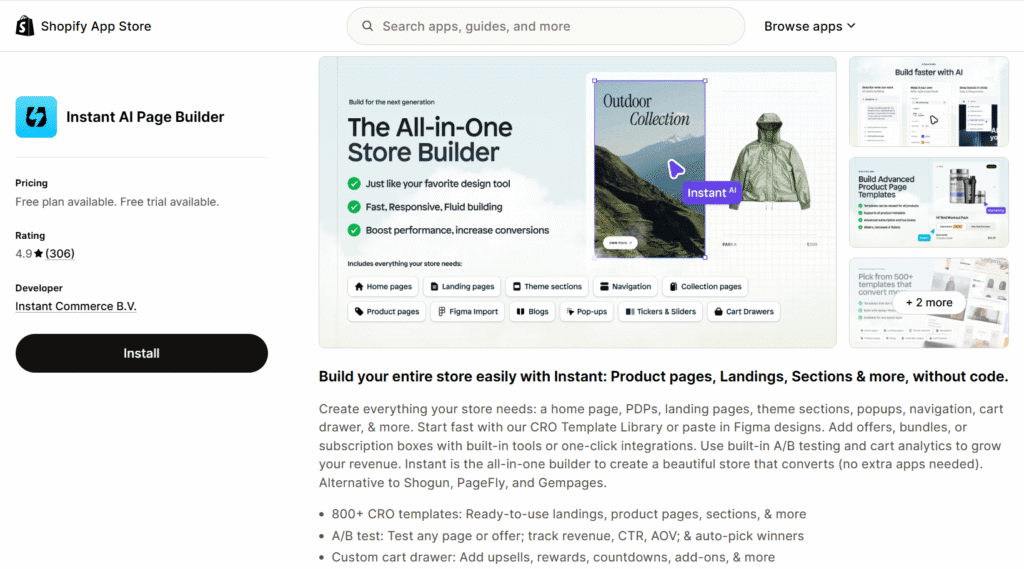This screenshot has height=569, width=1024.
Task: Open the Build faster with AI thumbnail
Action: coord(929,101)
